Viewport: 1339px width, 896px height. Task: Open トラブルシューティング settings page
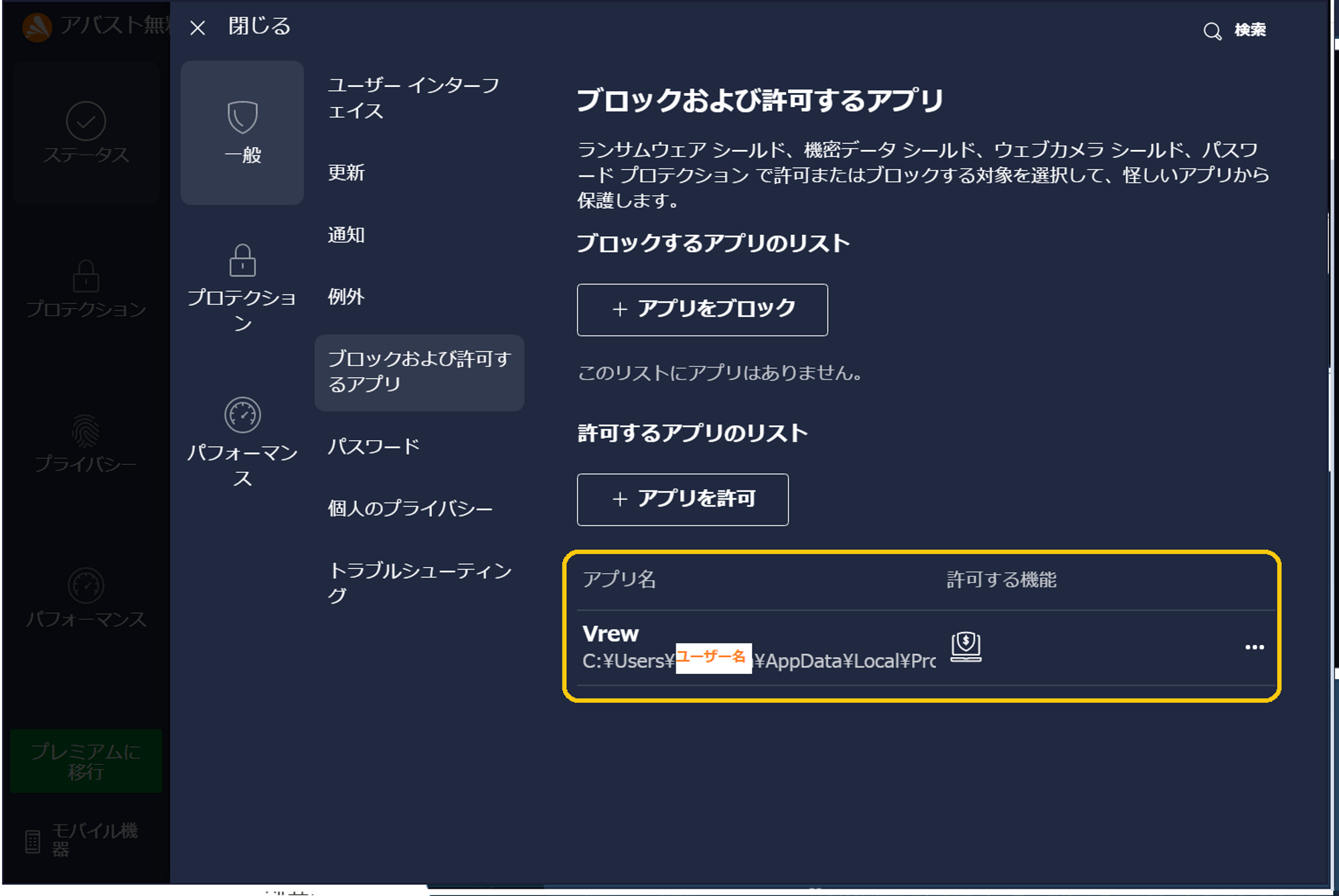[x=419, y=582]
